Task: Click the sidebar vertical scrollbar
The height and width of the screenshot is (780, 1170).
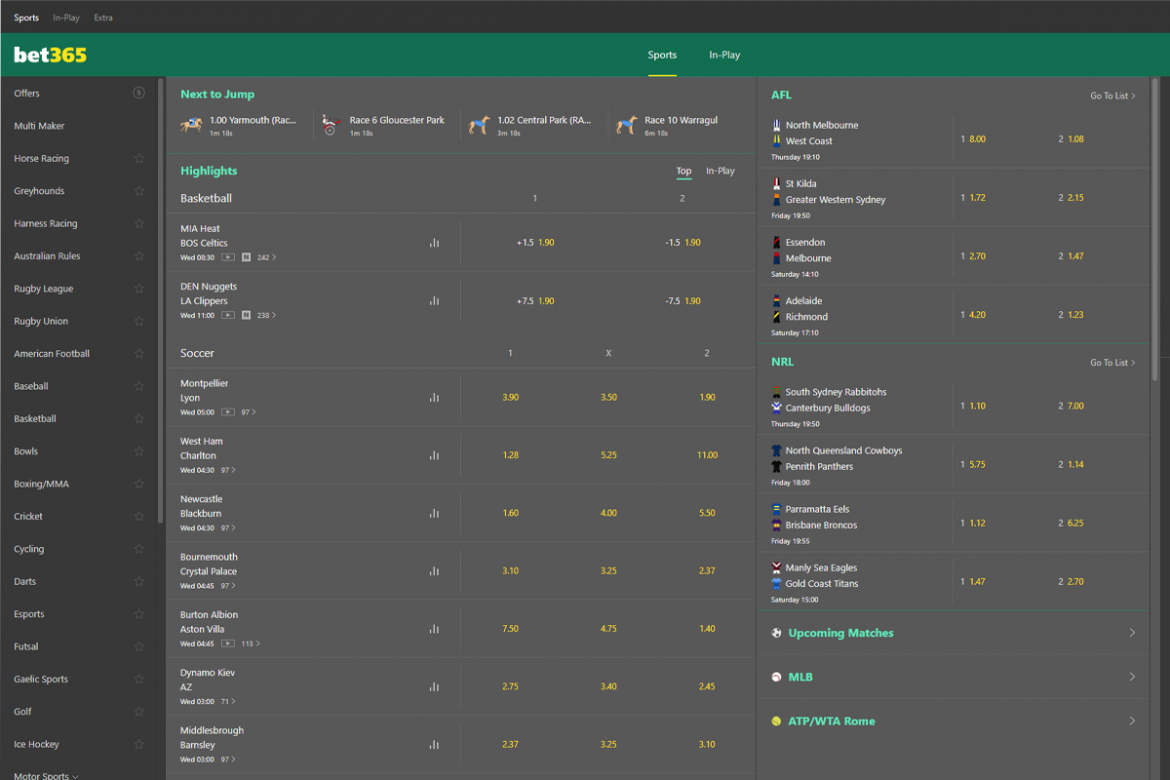Action: [x=160, y=300]
